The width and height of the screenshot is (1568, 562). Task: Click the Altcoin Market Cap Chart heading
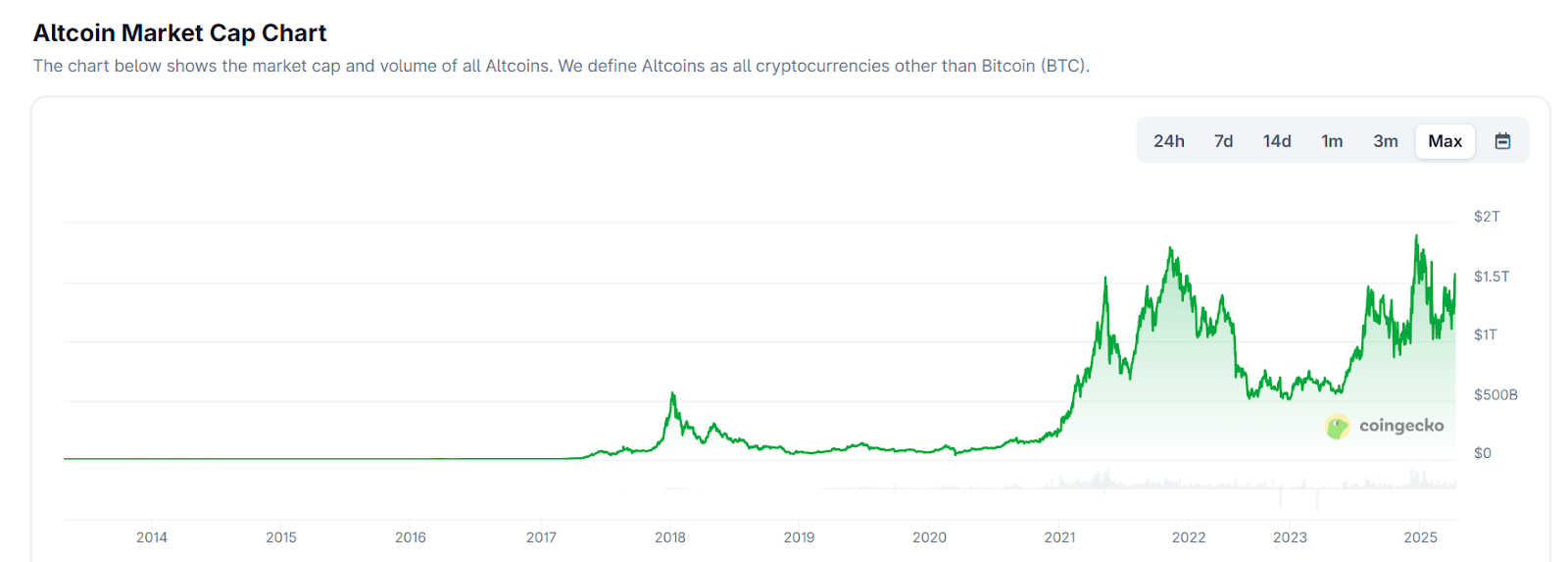(x=179, y=33)
